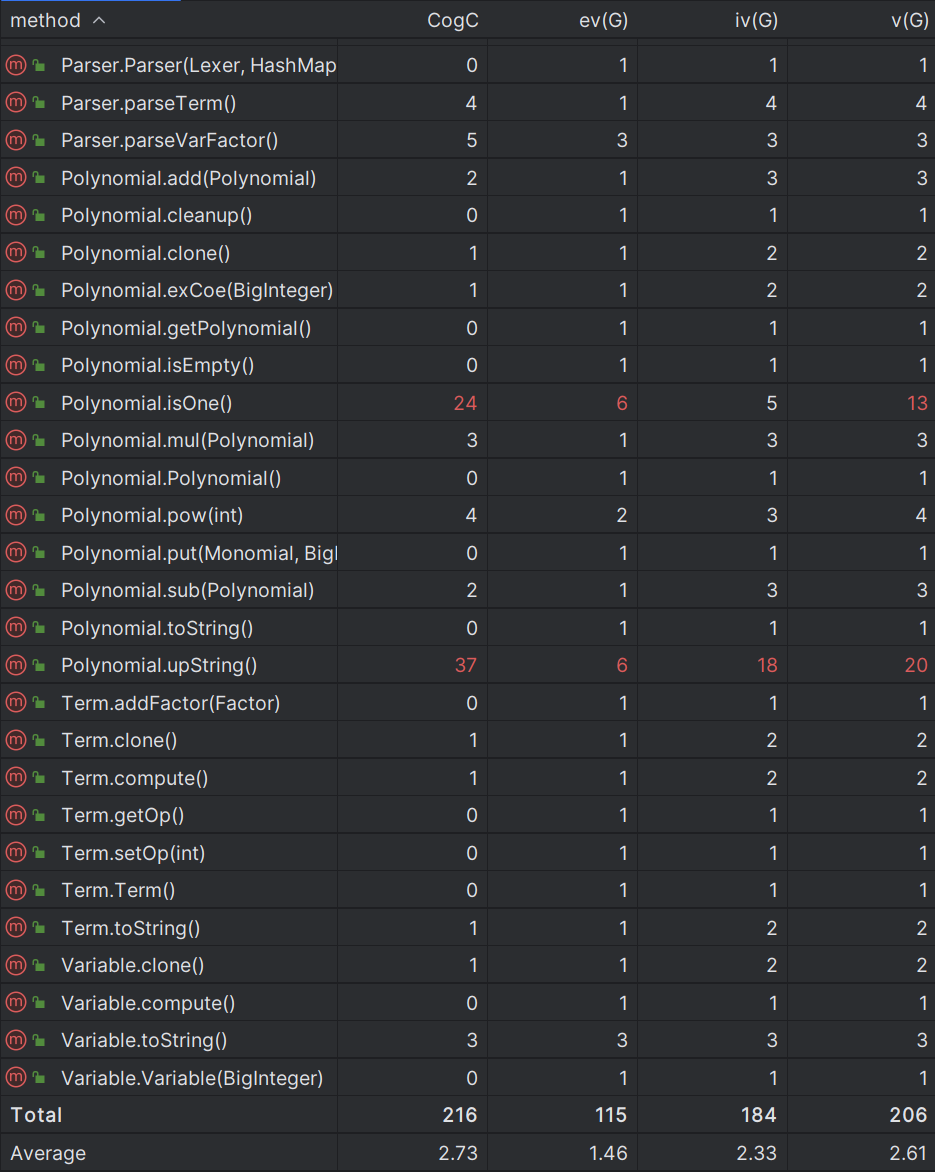Click the ascending sort arrow beside method
This screenshot has height=1172, width=935.
99,21
